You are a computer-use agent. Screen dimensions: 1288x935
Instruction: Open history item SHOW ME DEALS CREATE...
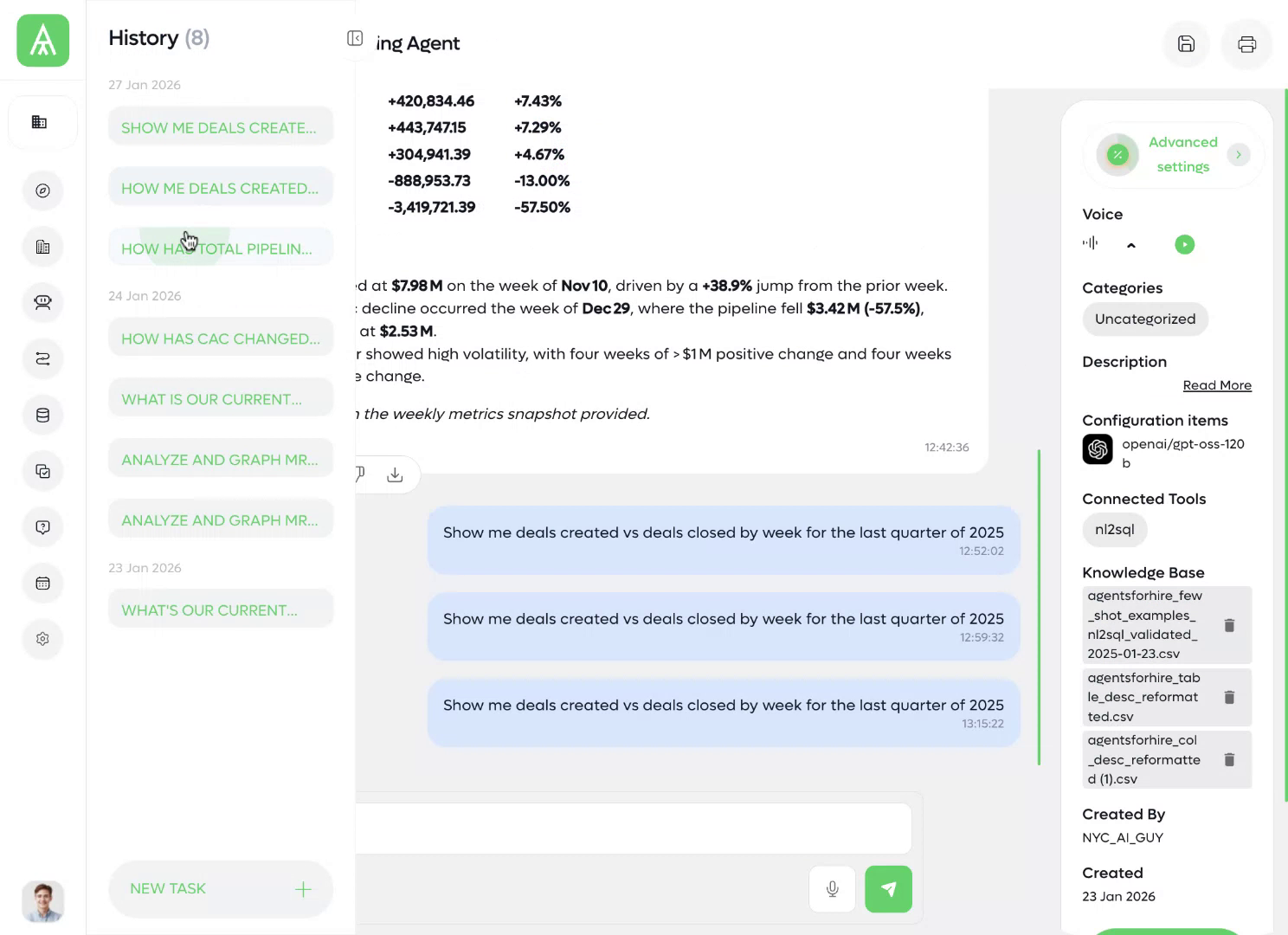pos(221,127)
